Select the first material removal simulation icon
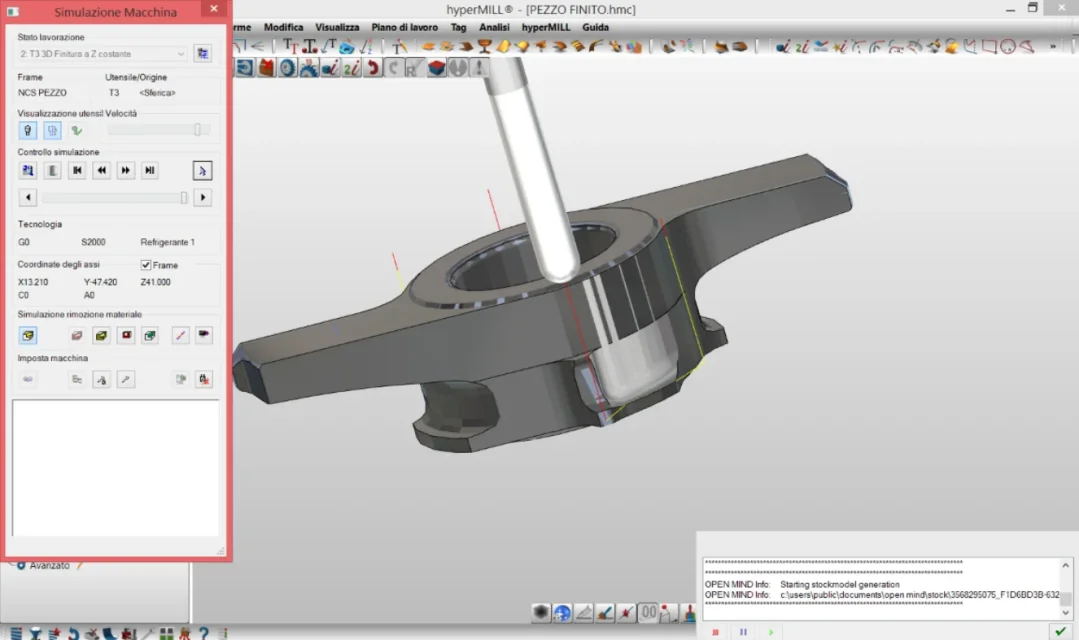The image size is (1079, 640). [x=28, y=336]
